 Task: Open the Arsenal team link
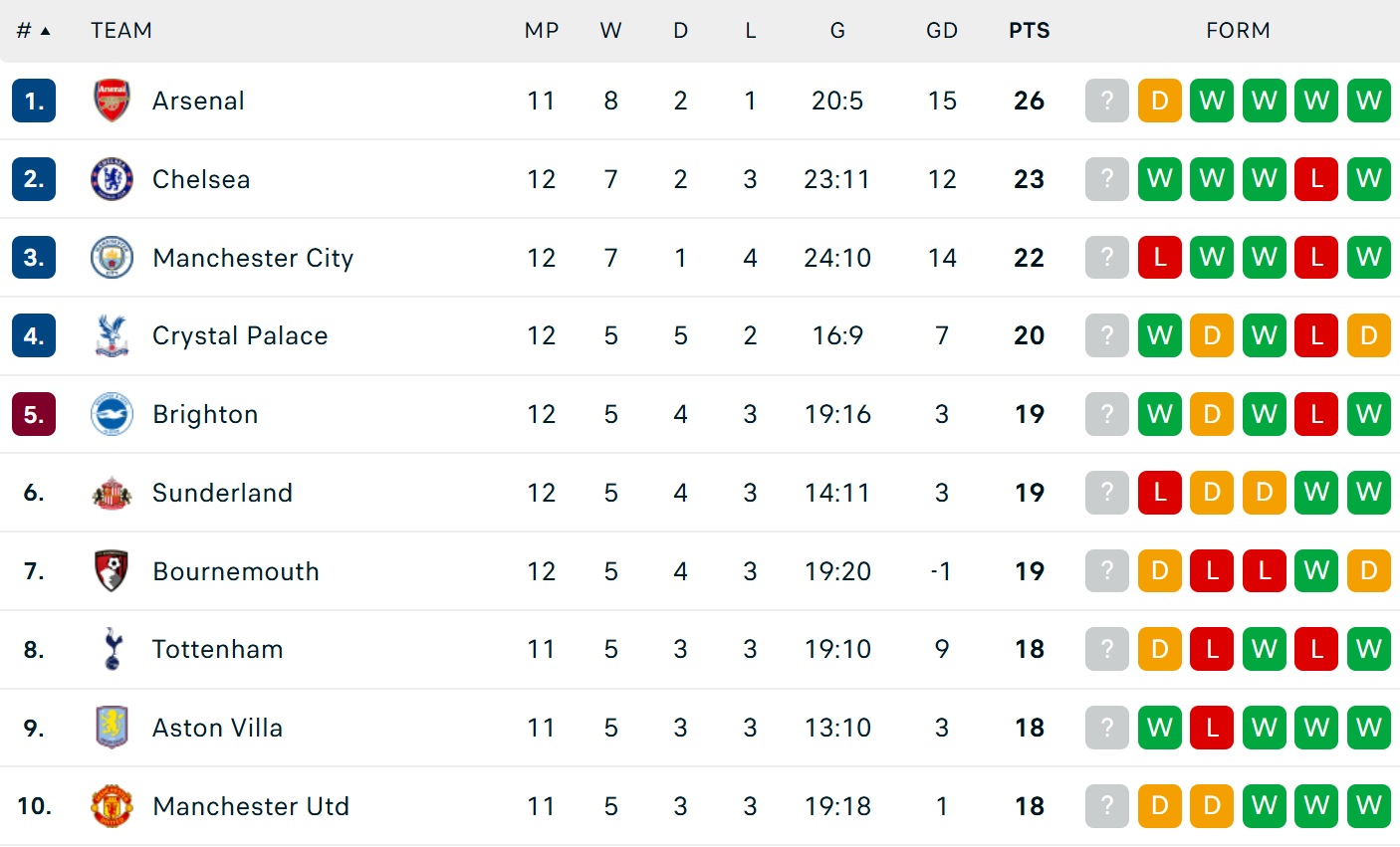tap(198, 101)
